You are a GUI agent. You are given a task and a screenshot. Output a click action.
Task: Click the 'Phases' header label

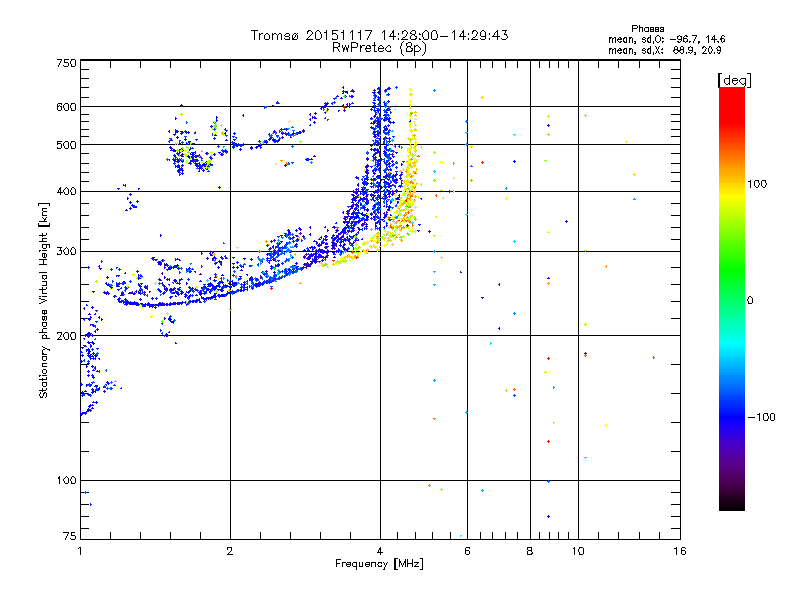647,29
